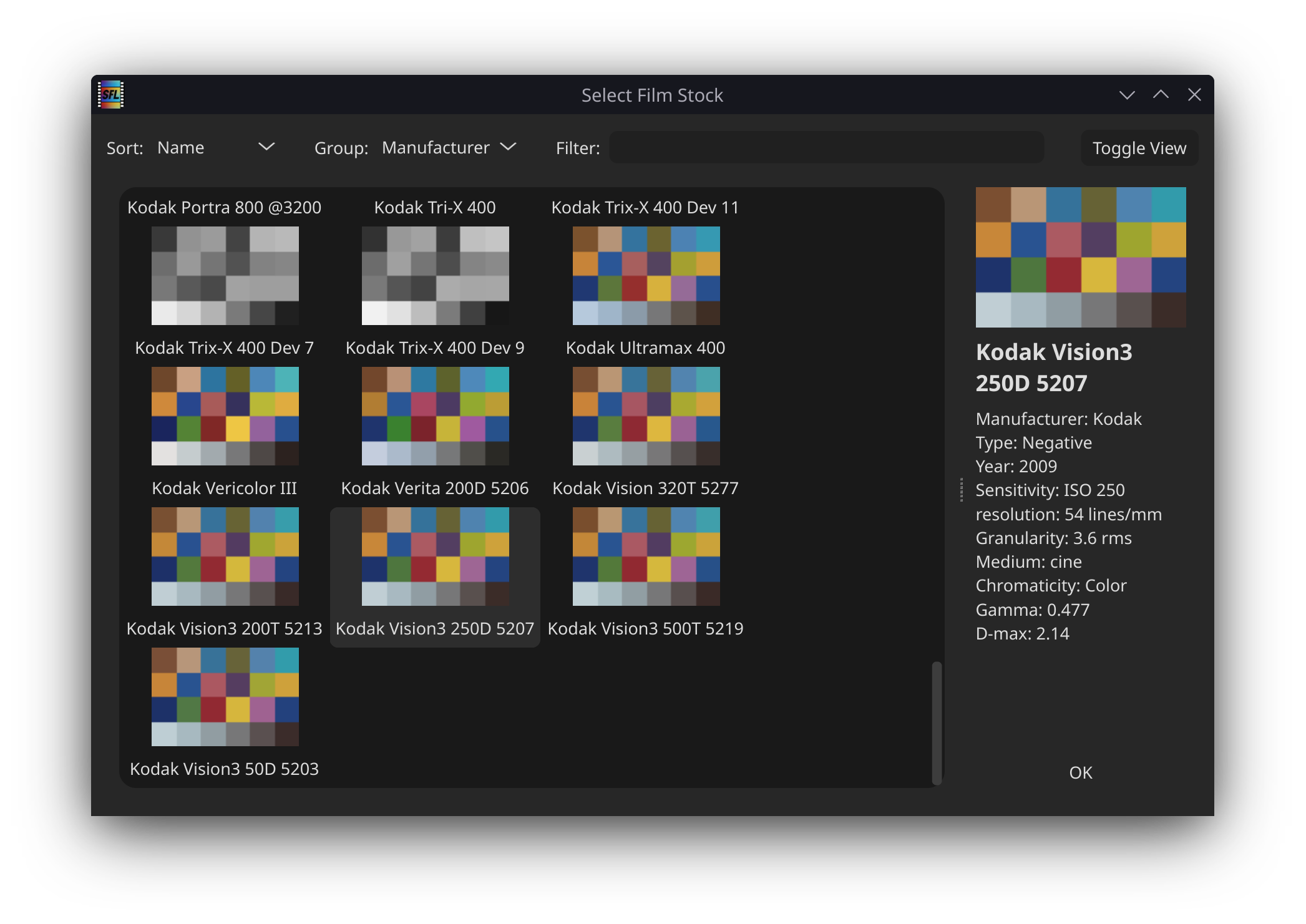Open the Sort dropdown set to Name
This screenshot has height=924, width=1306.
coord(215,148)
